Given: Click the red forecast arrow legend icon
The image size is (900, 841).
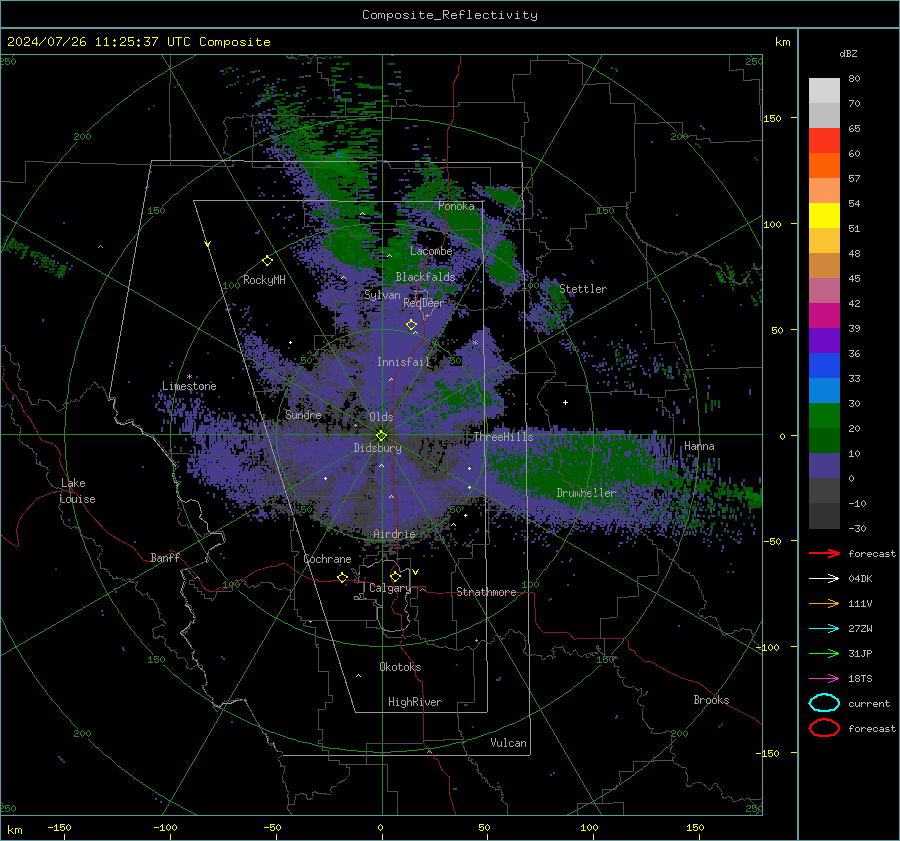Looking at the screenshot, I should pos(824,553).
